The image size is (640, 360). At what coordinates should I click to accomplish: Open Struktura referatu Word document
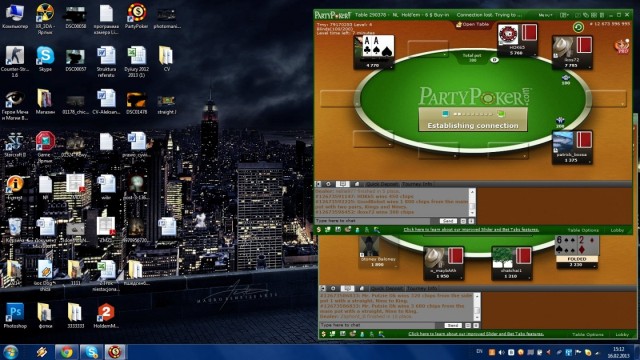pos(106,61)
